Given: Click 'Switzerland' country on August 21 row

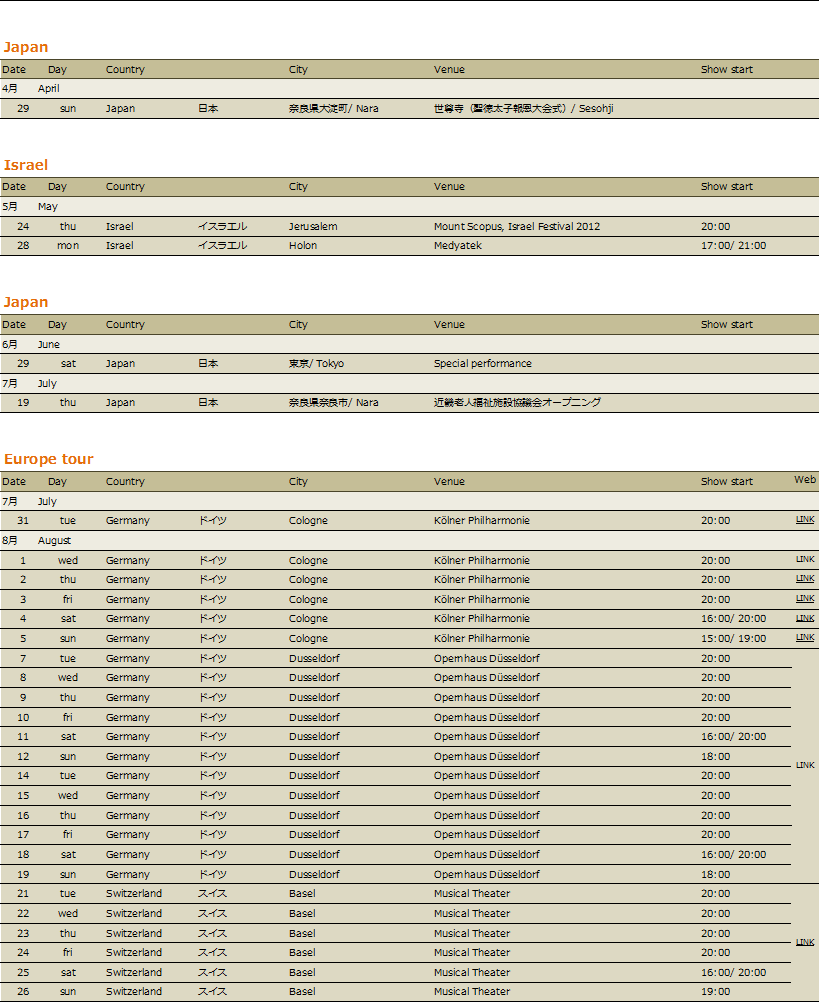Looking at the screenshot, I should click(x=134, y=894).
